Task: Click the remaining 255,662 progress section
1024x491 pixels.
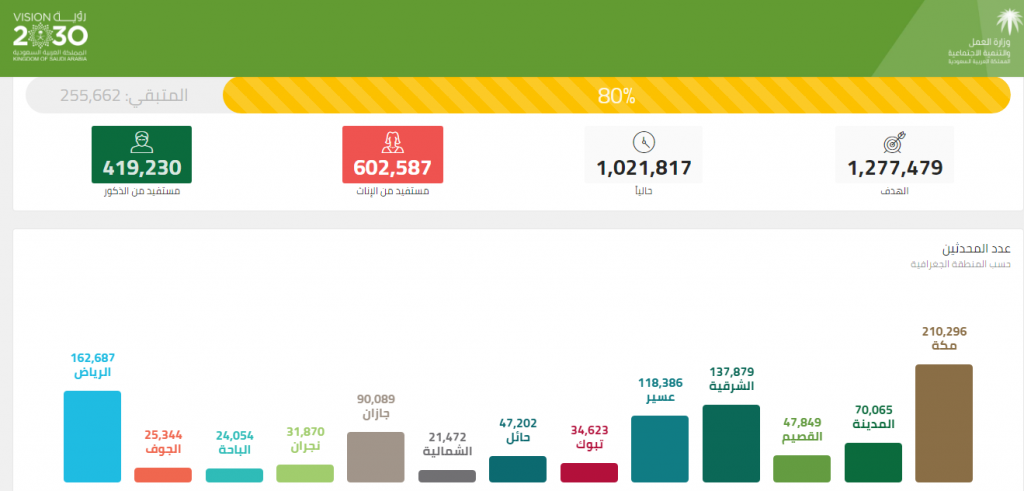Action: click(x=124, y=95)
